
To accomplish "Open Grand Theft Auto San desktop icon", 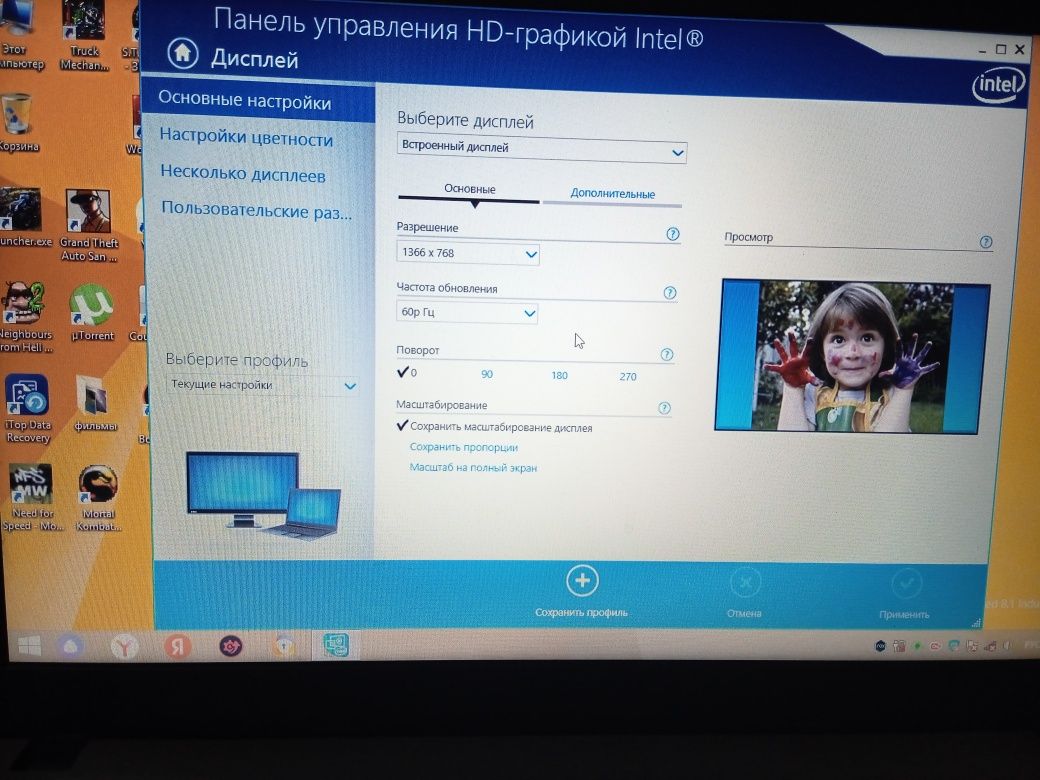I will point(88,226).
